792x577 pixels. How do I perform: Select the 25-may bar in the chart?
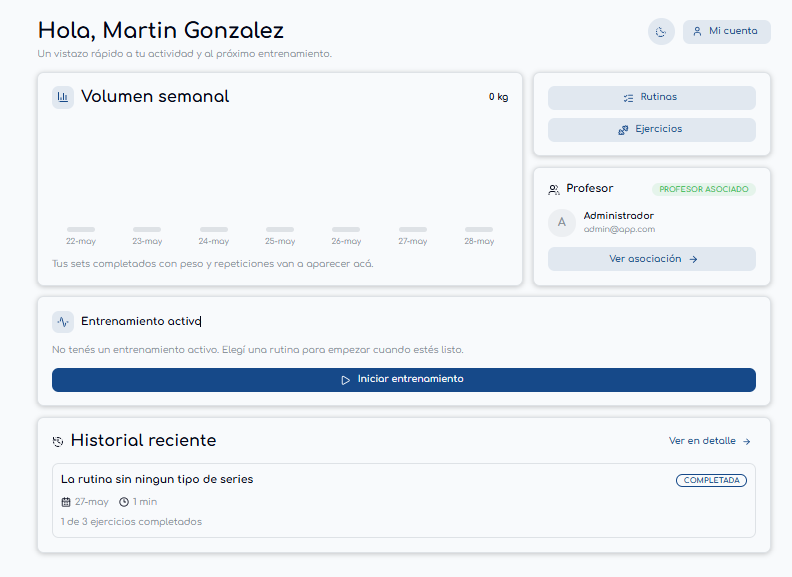[x=280, y=229]
